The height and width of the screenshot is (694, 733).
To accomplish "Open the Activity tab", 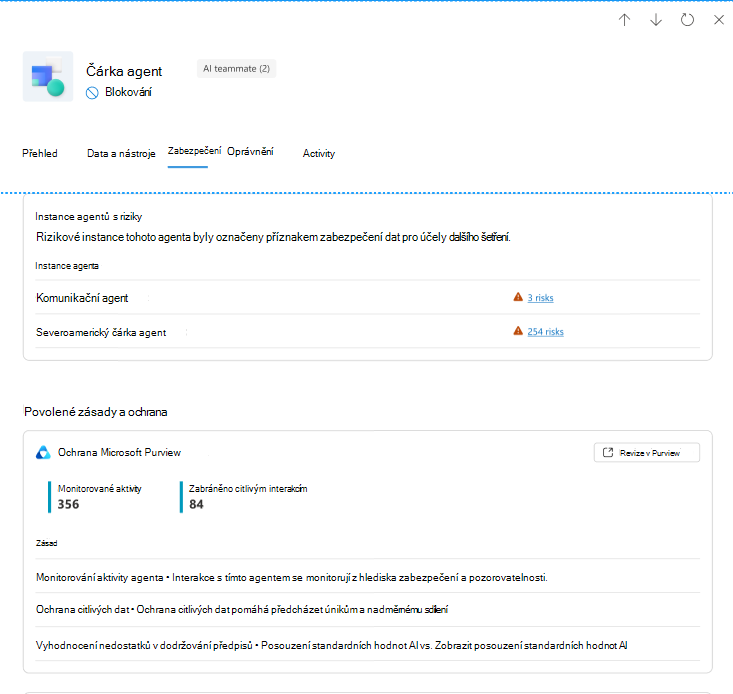I will click(x=319, y=153).
